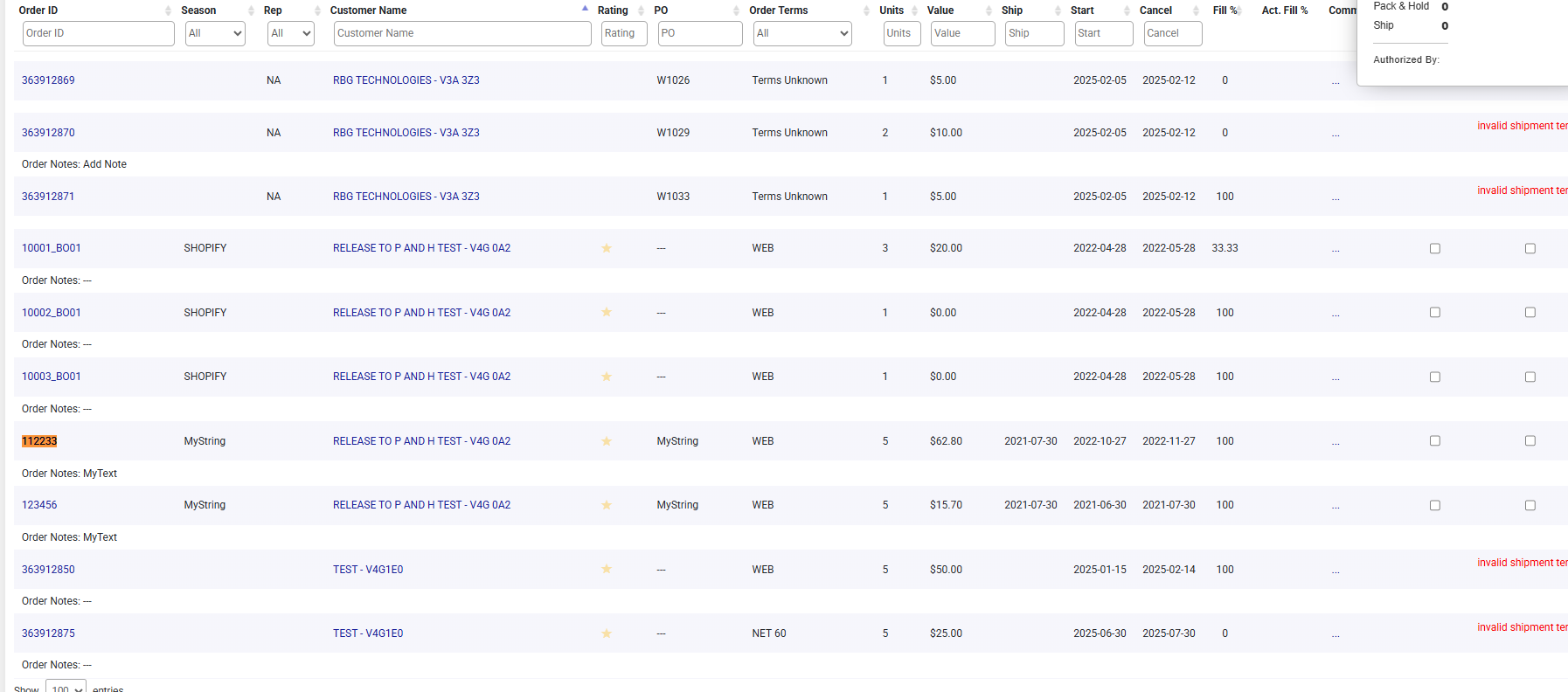Screen dimensions: 1568x692
Task: Open the comments ellipsis for order 123456
Action: pos(1335,506)
